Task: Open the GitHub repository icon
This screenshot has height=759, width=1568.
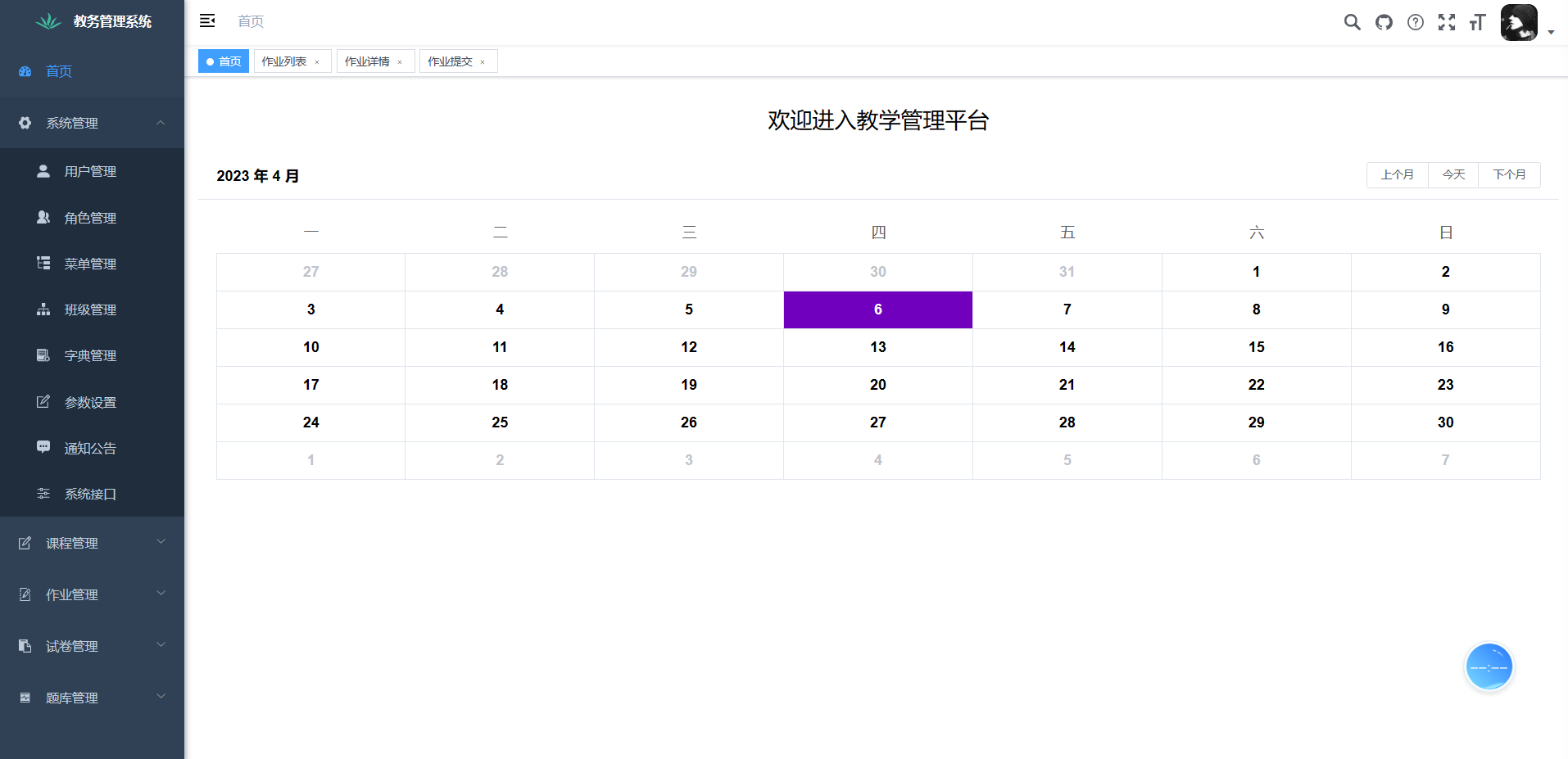Action: pyautogui.click(x=1384, y=22)
